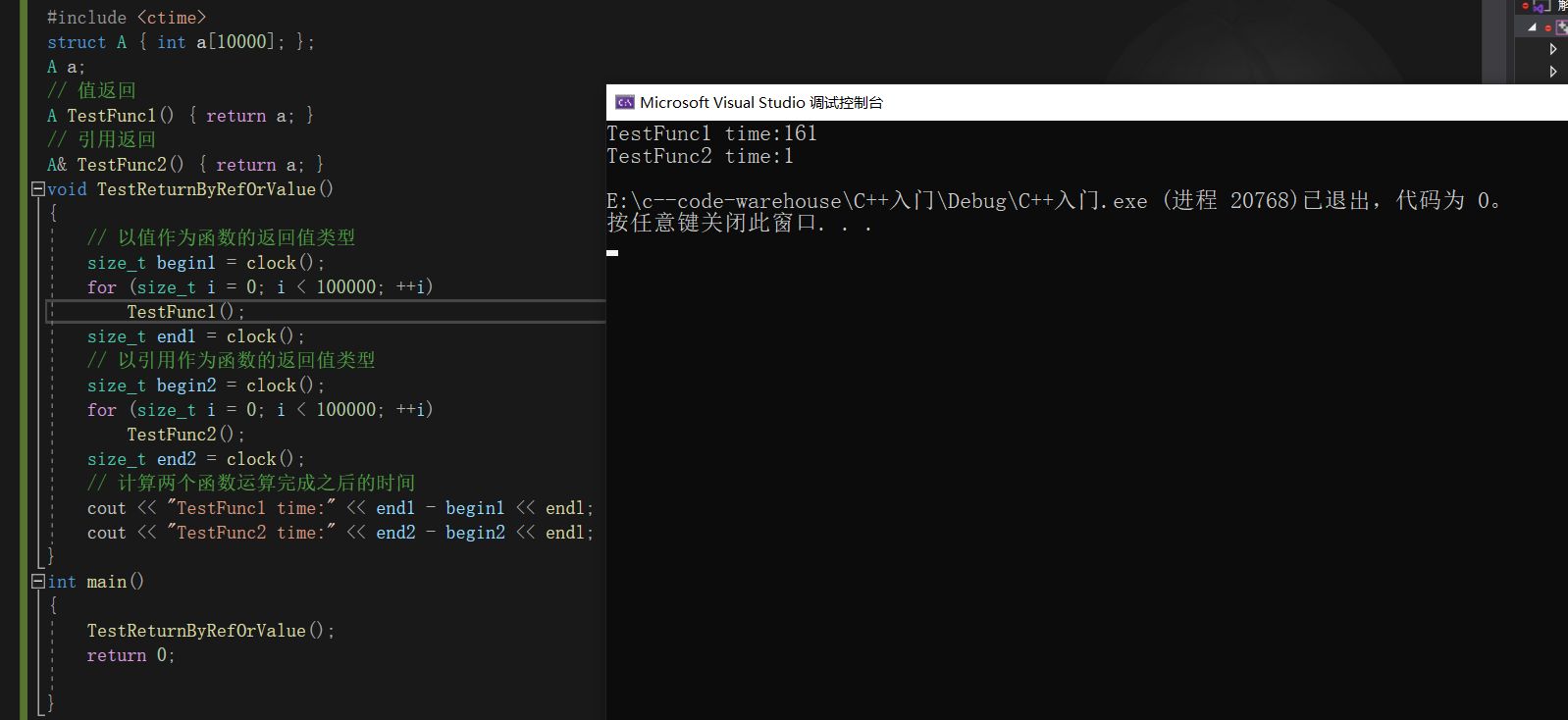Viewport: 1568px width, 720px height.
Task: Click the '// 计算两个函数运算完成之后的时间' comment
Action: point(251,484)
